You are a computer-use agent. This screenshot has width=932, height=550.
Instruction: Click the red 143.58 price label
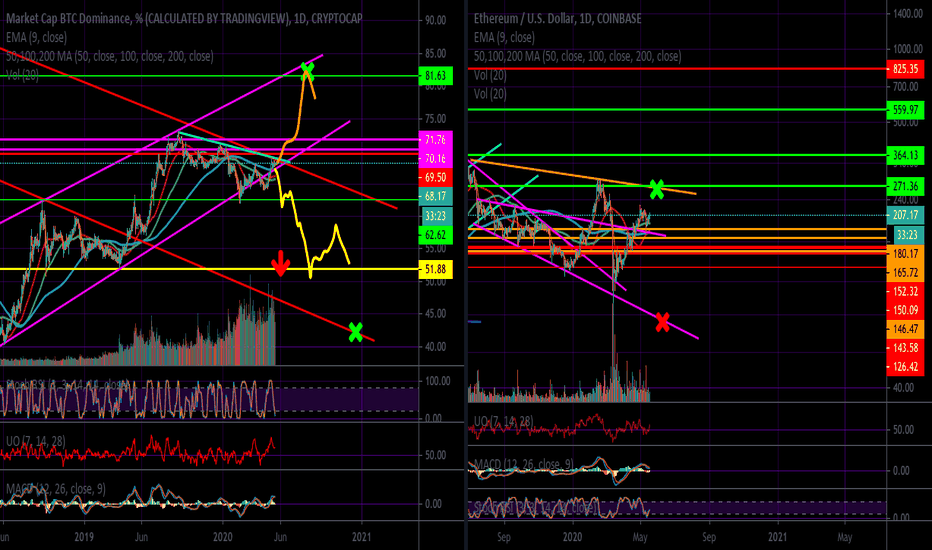point(905,347)
